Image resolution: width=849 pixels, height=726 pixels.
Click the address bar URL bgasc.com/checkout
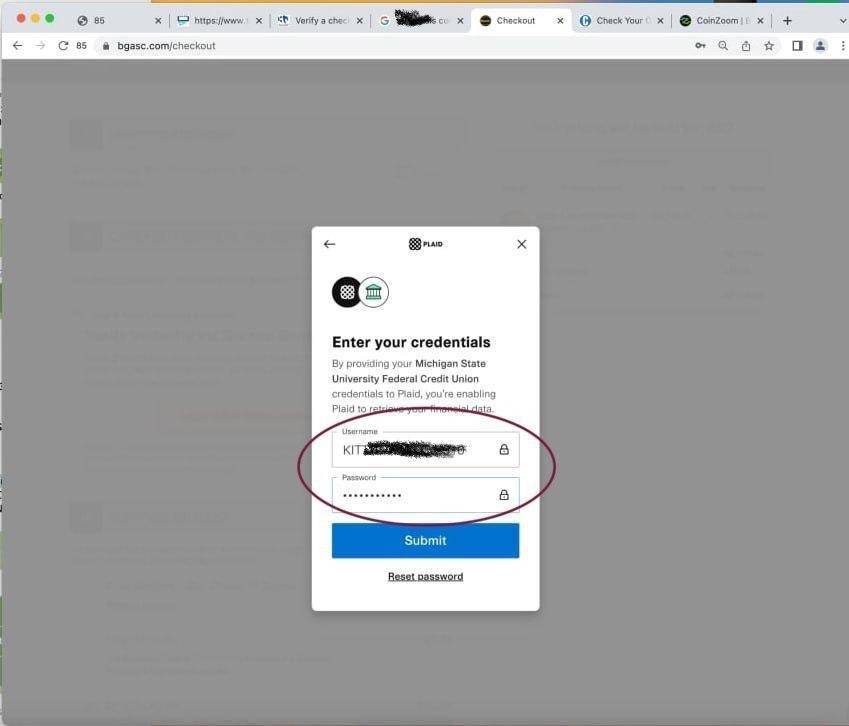[166, 46]
